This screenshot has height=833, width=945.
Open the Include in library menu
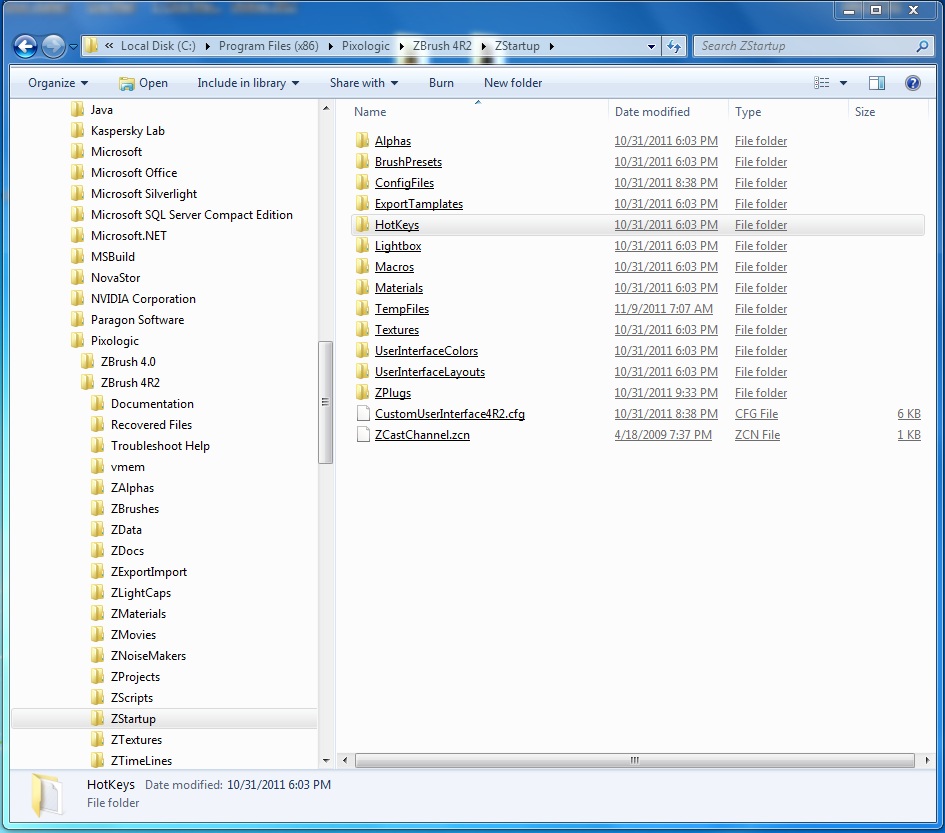pyautogui.click(x=248, y=83)
